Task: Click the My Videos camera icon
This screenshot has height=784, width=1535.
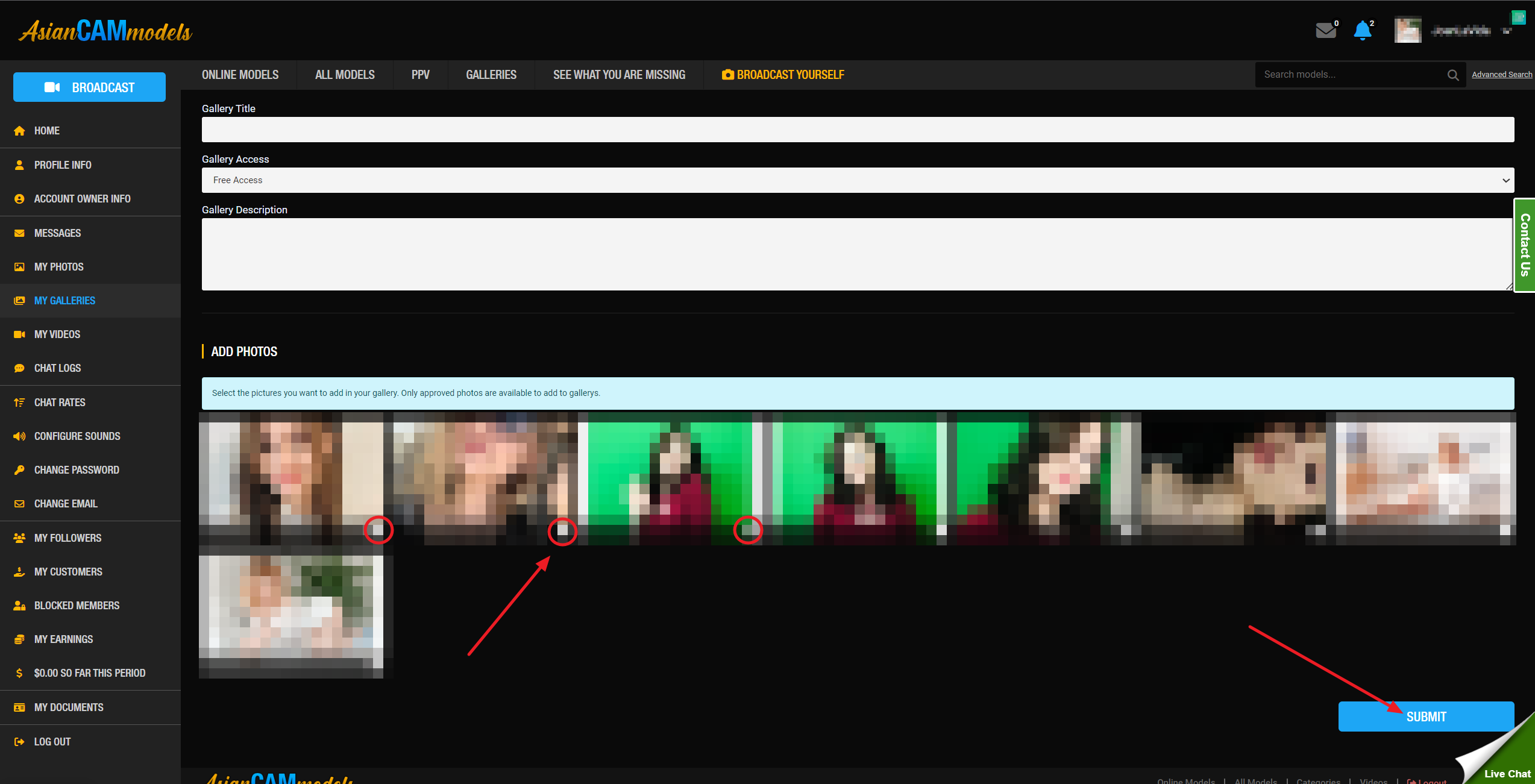Action: tap(19, 334)
